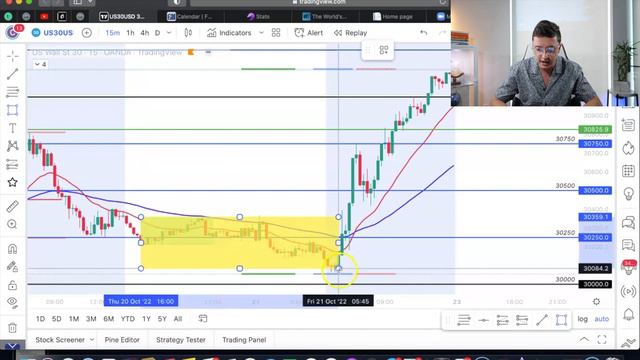
Task: Set the date range to 1Y
Action: [x=146, y=319]
